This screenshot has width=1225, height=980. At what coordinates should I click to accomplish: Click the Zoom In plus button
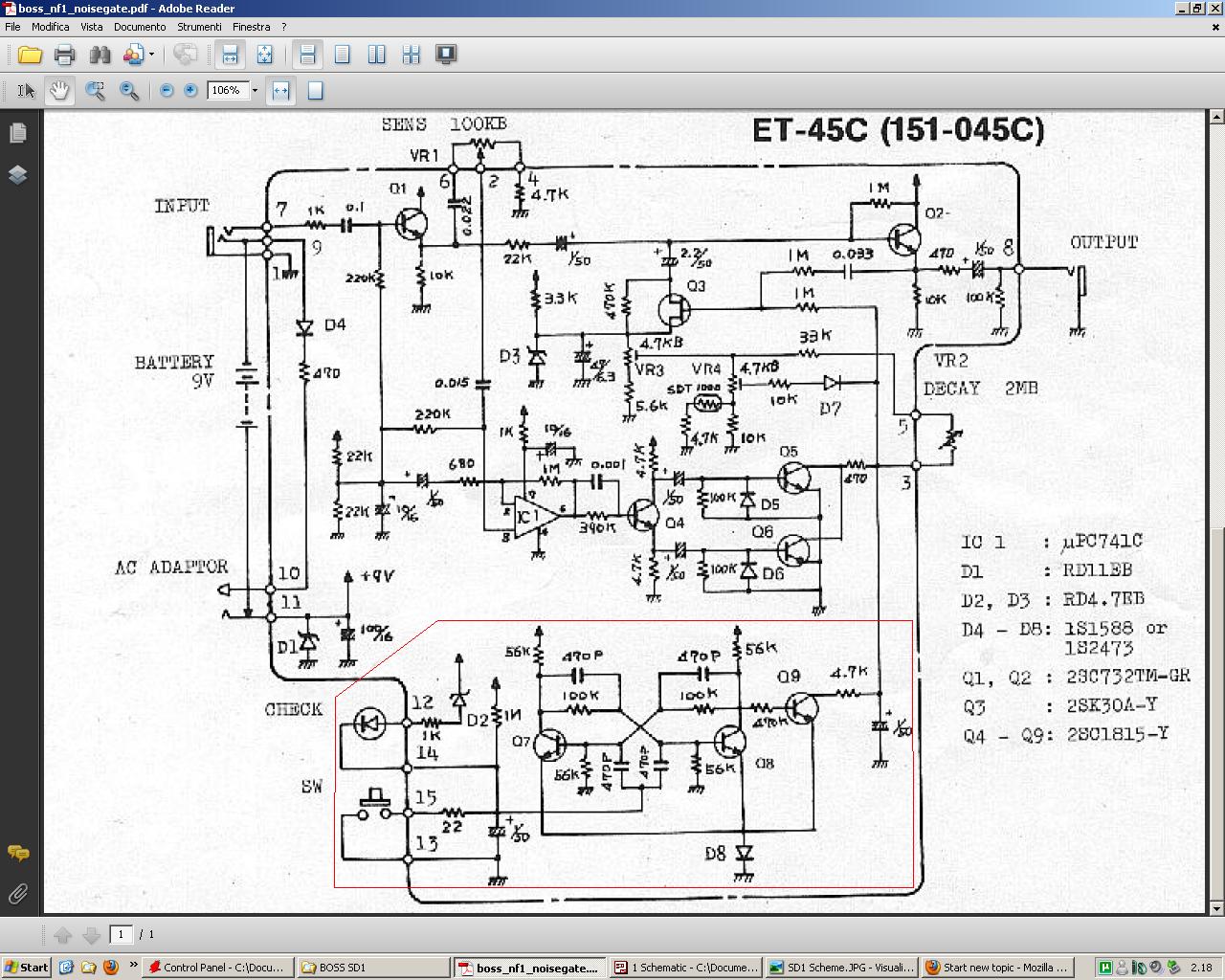click(190, 90)
